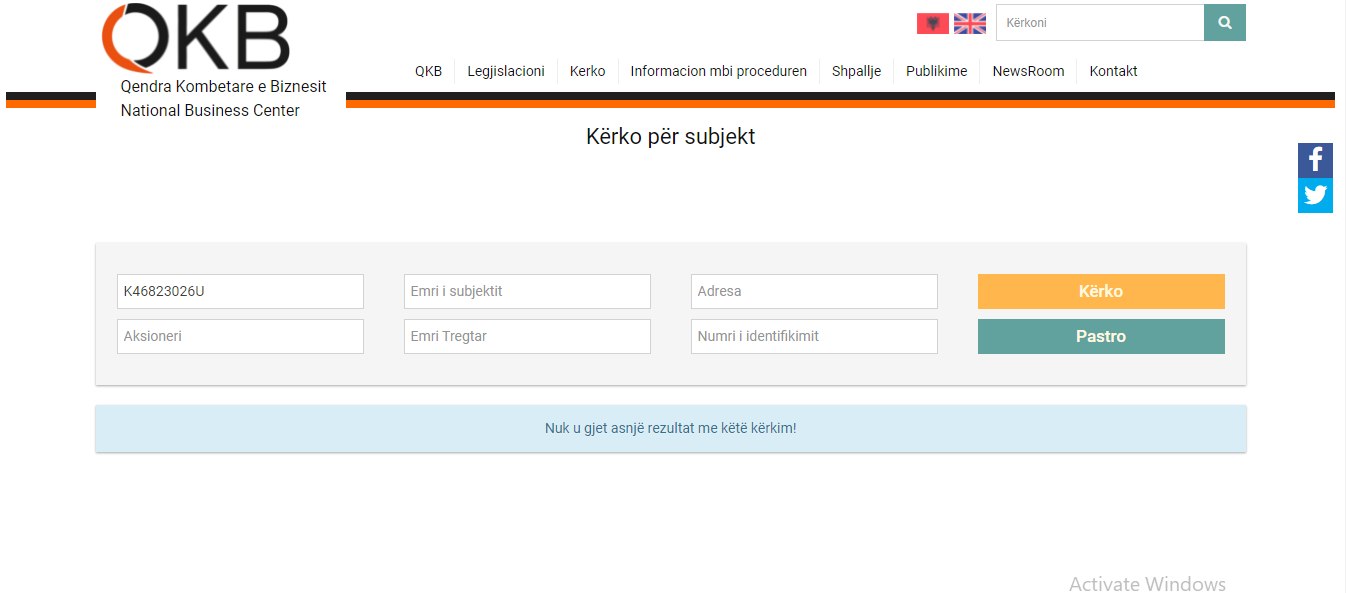The image size is (1346, 593).
Task: Focus the Numri i identifikimit field
Action: (x=814, y=336)
